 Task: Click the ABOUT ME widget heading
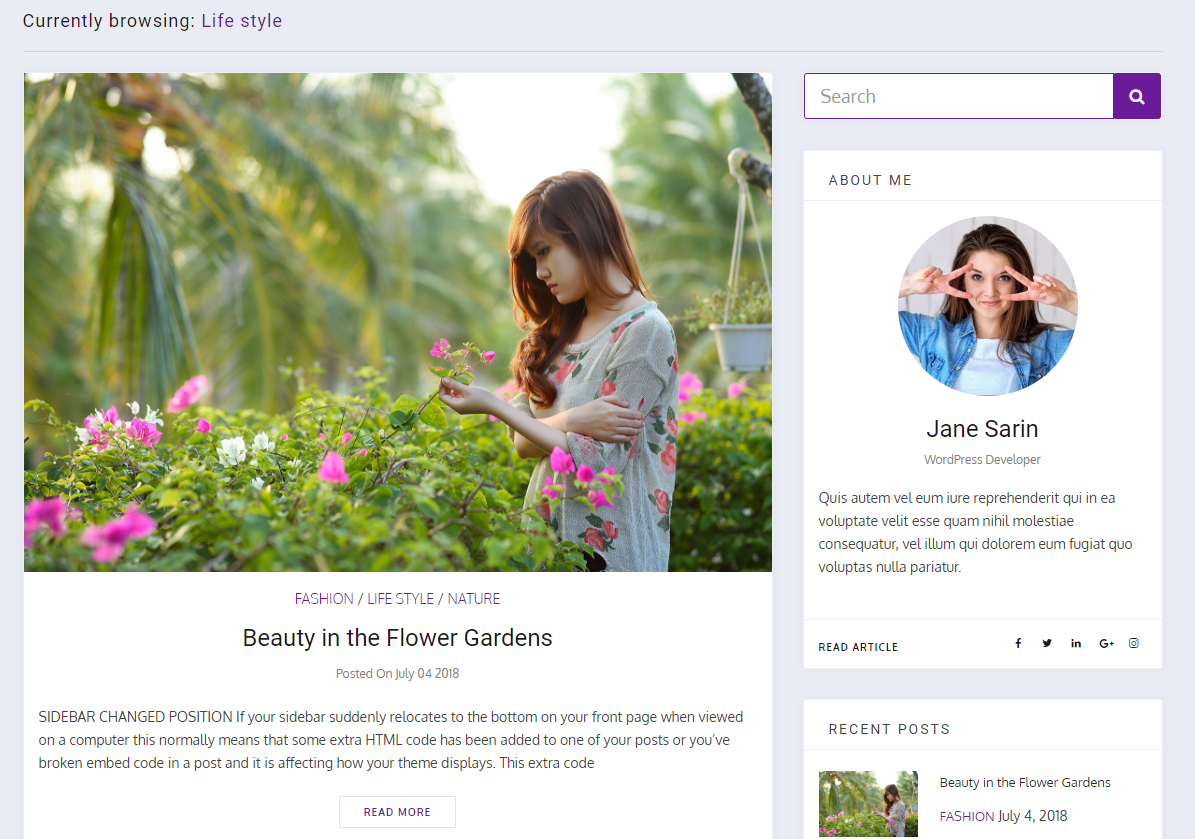(870, 180)
